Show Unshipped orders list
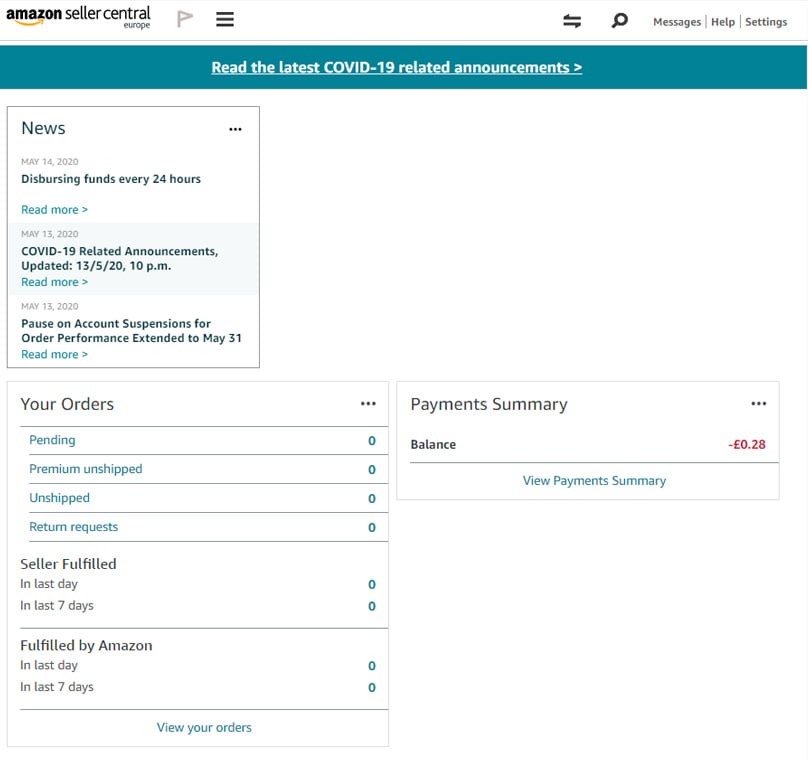The width and height of the screenshot is (808, 761). pyautogui.click(x=59, y=498)
